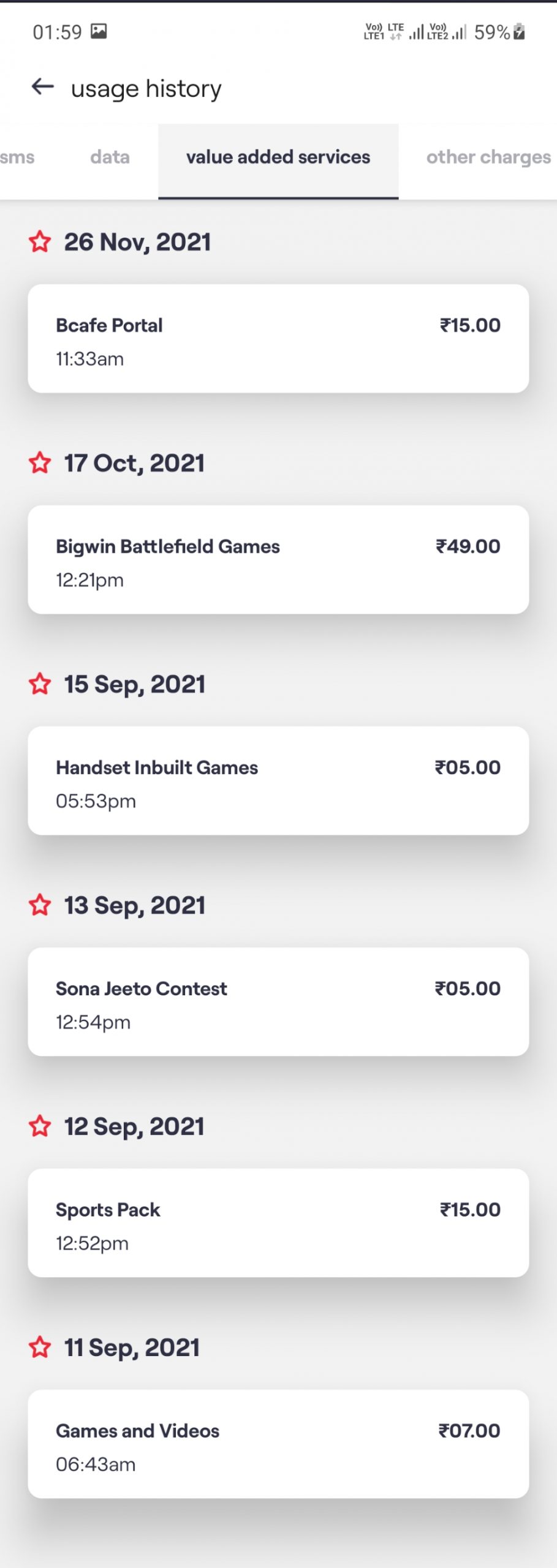This screenshot has width=557, height=1568.
Task: Click star icon beside 26 Nov, 2021
Action: (x=40, y=241)
